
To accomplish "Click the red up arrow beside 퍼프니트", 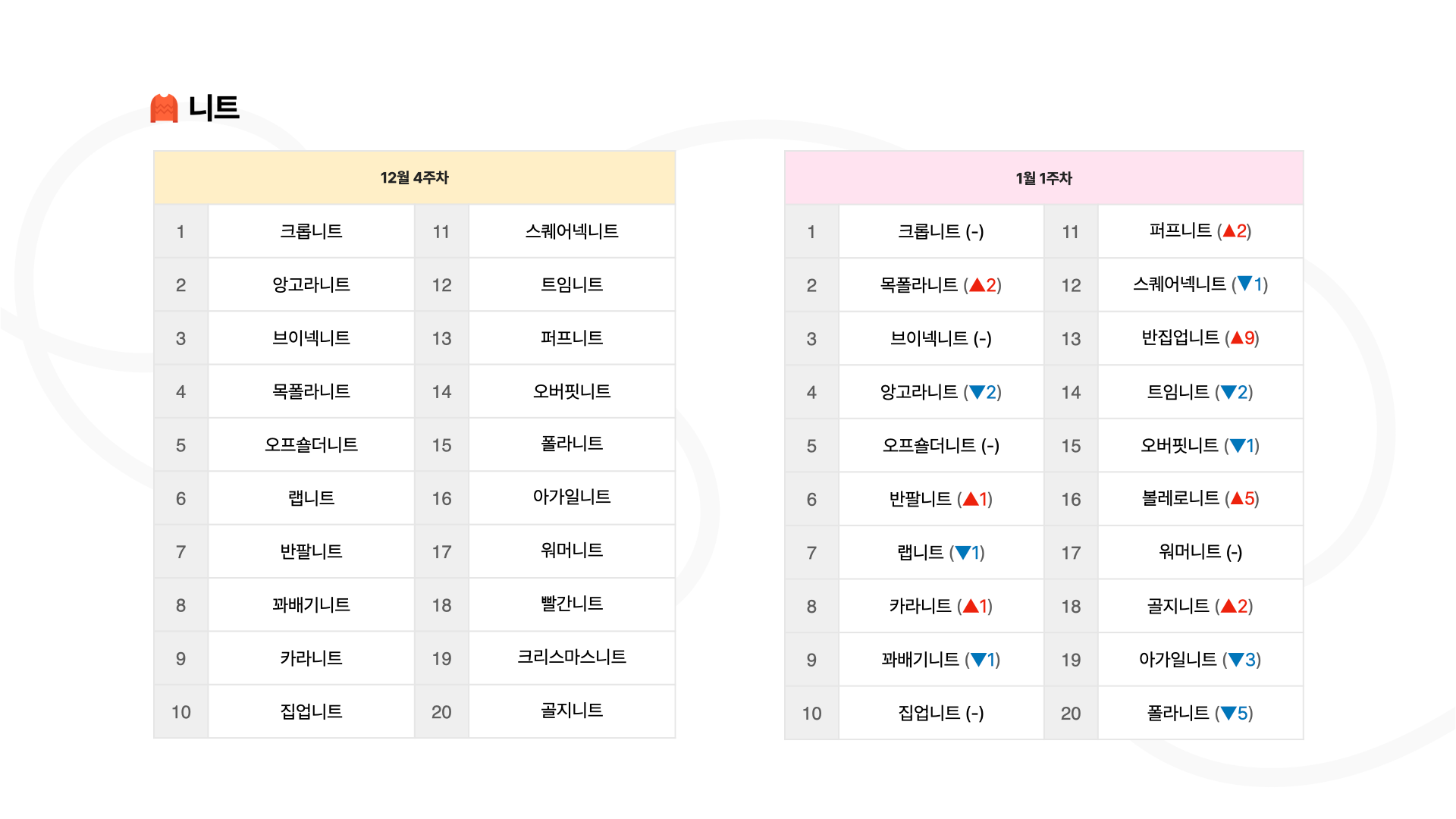I will [1229, 231].
